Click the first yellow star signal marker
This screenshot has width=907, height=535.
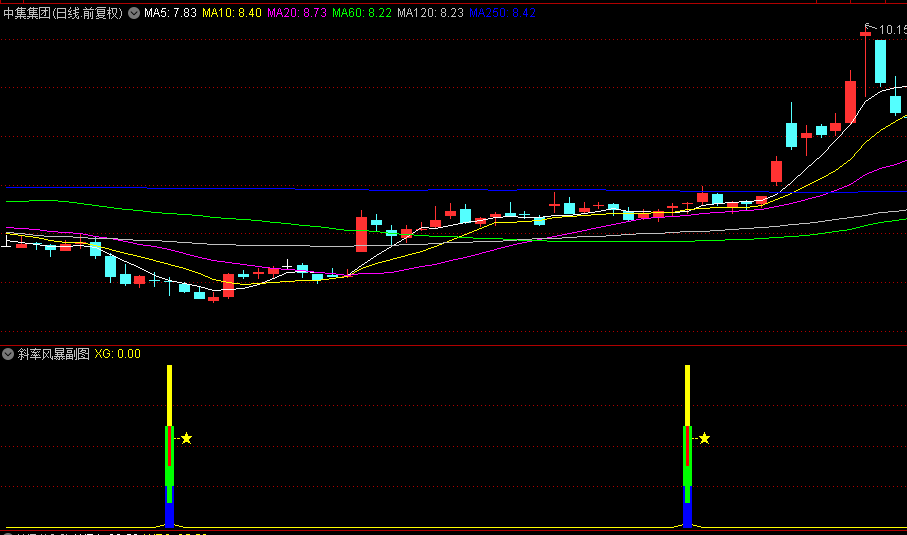coord(186,438)
